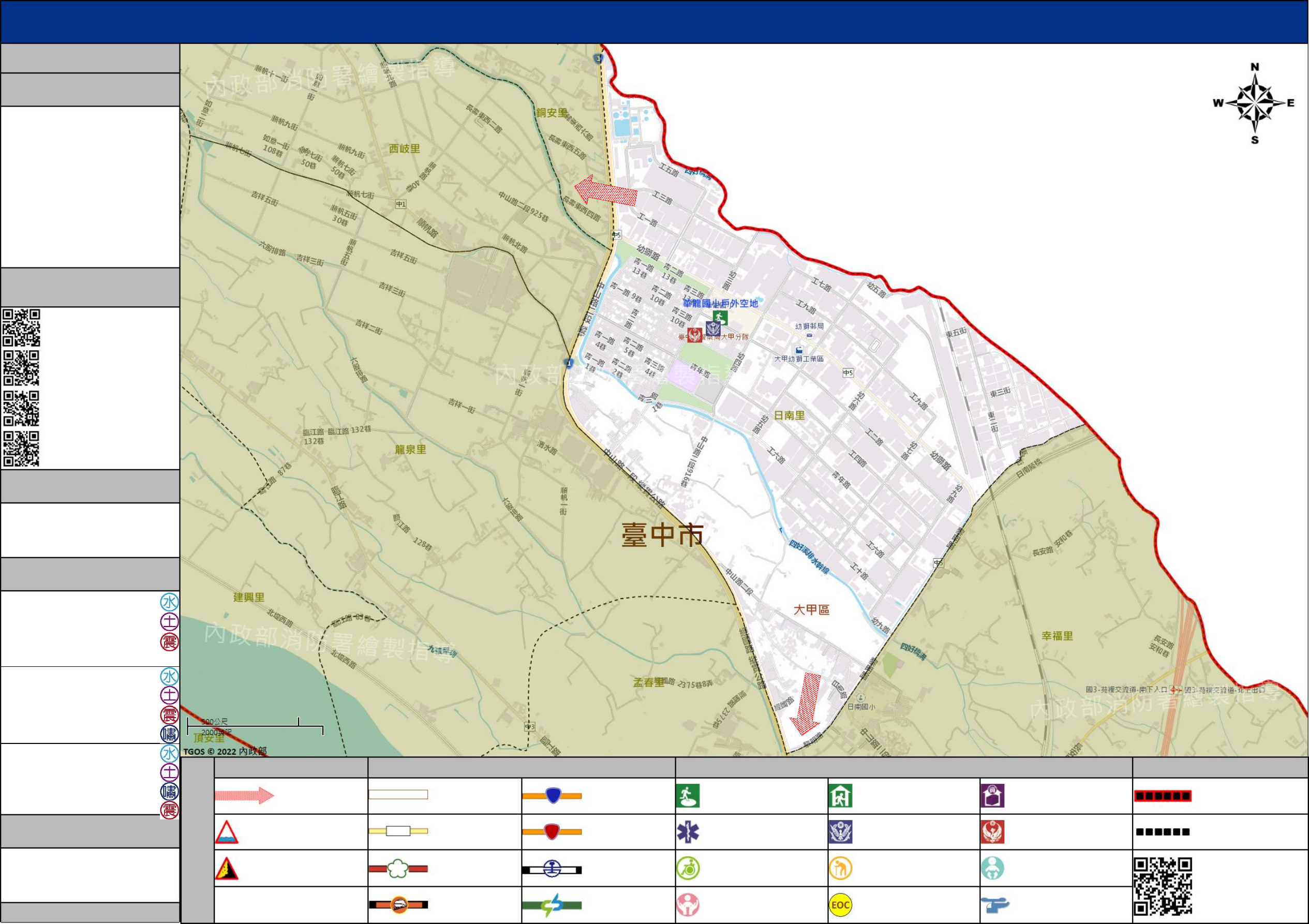Click the 孟春里 village label

pyautogui.click(x=649, y=682)
